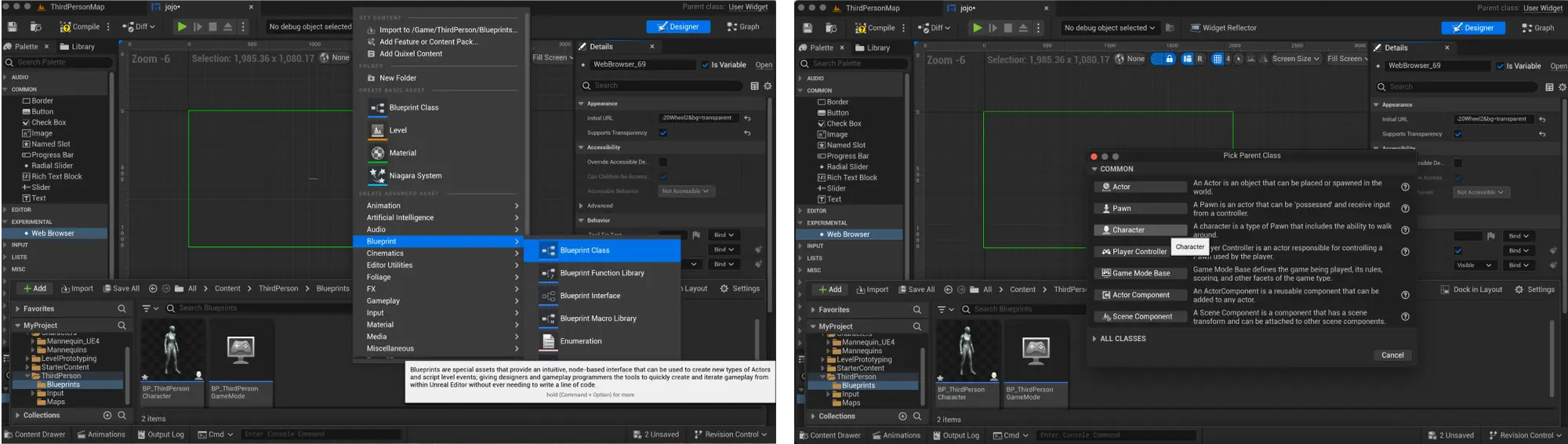The width and height of the screenshot is (1568, 444).
Task: Uncheck Is Variable in the right window
Action: pos(1500,66)
